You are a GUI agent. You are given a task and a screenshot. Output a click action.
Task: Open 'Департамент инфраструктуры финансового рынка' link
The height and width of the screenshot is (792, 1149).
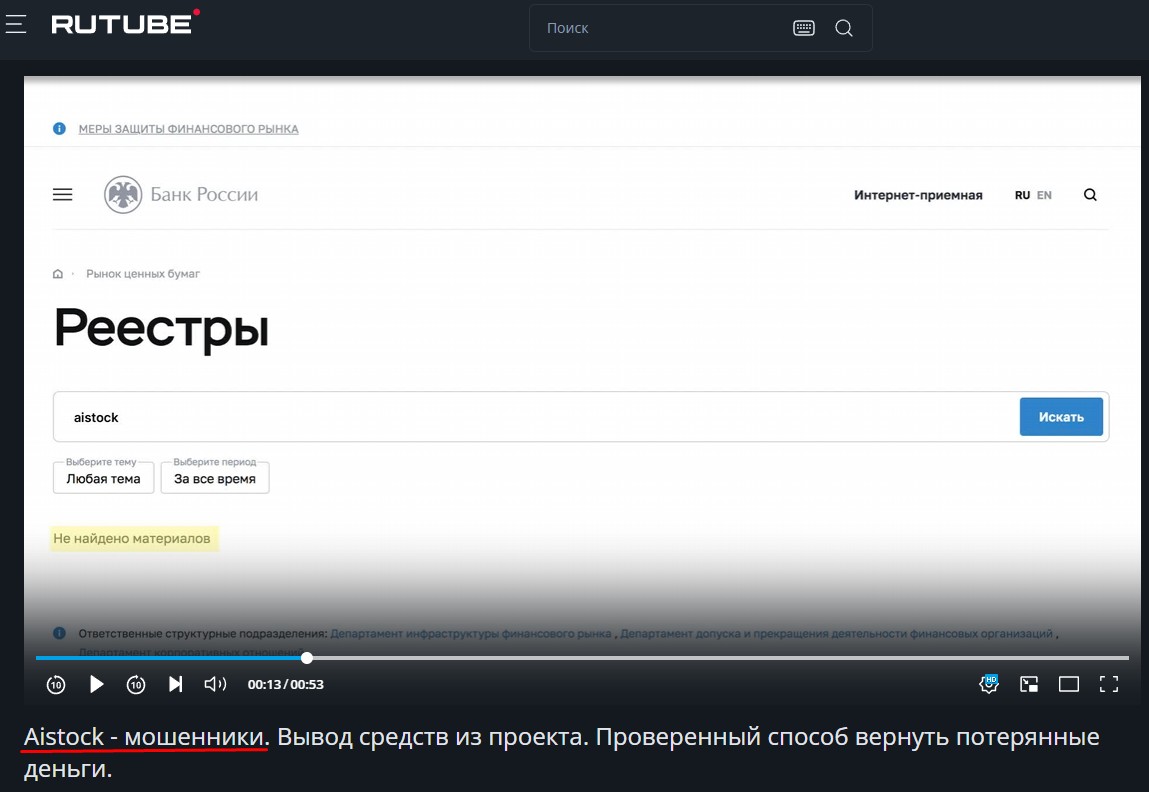click(x=470, y=634)
